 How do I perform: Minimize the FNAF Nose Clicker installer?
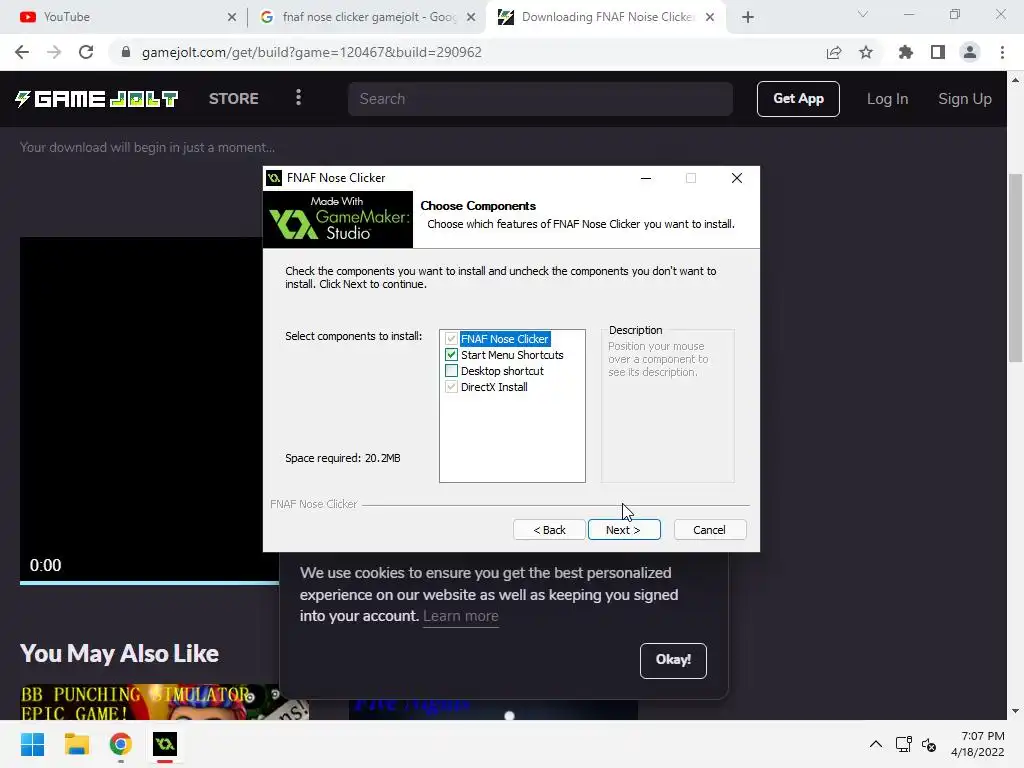click(x=646, y=178)
